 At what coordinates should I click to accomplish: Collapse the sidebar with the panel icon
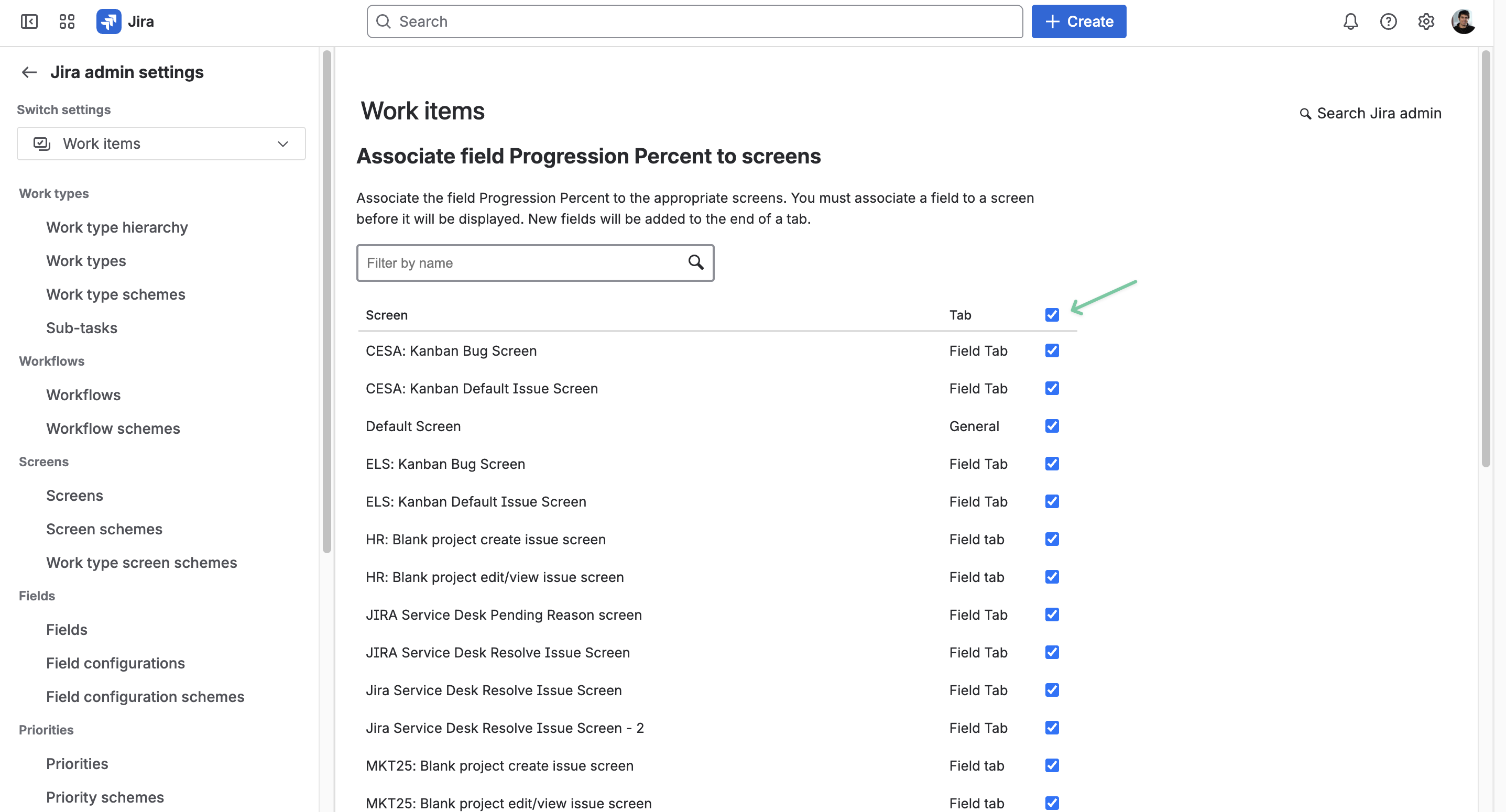[29, 21]
